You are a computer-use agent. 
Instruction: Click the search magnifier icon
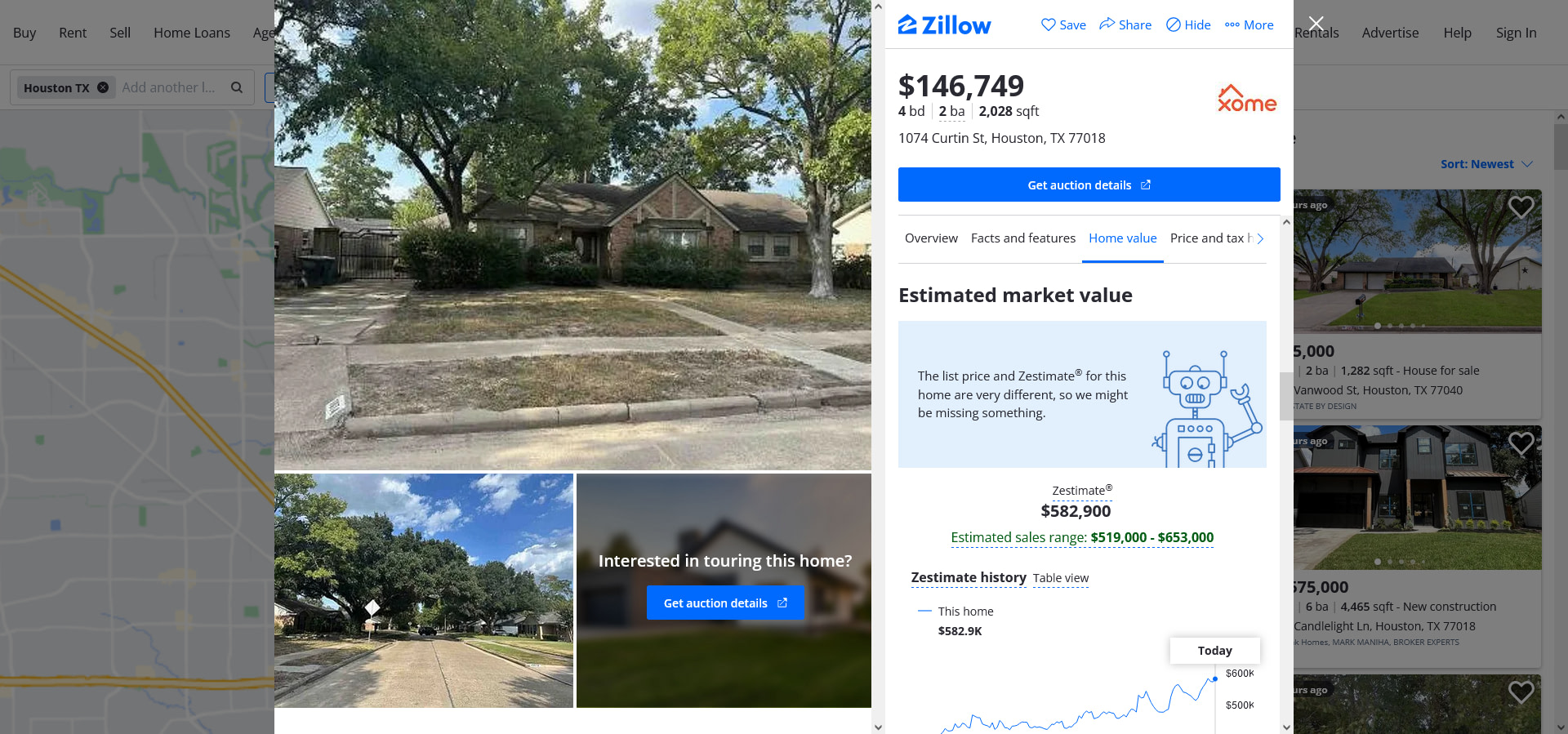(x=237, y=87)
